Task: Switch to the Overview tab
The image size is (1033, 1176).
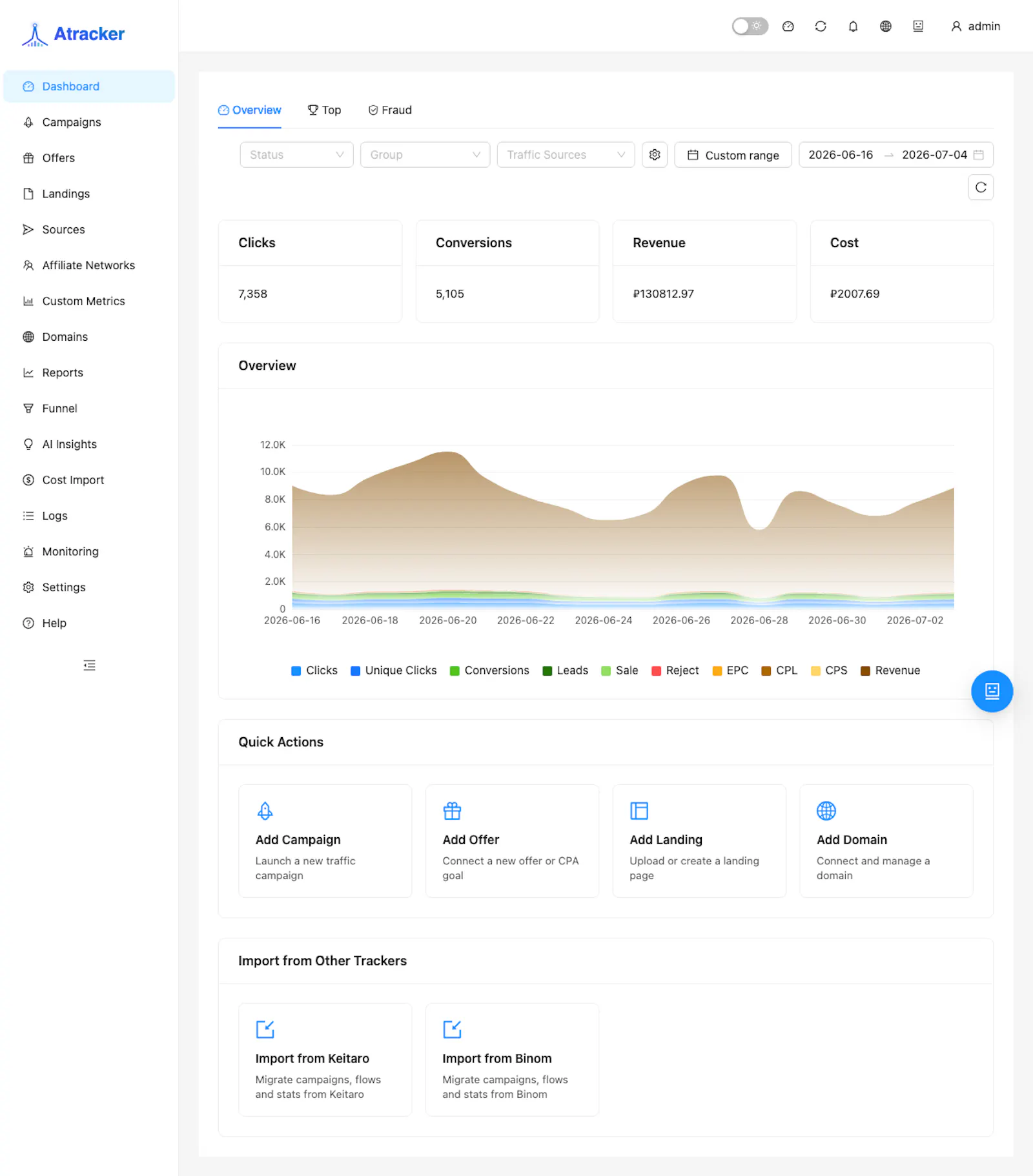Action: (250, 110)
